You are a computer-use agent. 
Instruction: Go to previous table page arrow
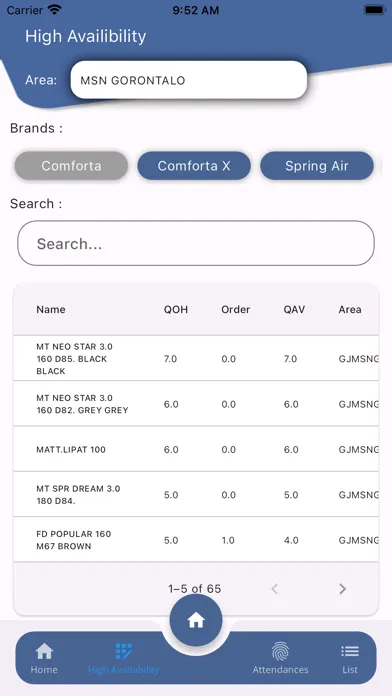point(275,589)
